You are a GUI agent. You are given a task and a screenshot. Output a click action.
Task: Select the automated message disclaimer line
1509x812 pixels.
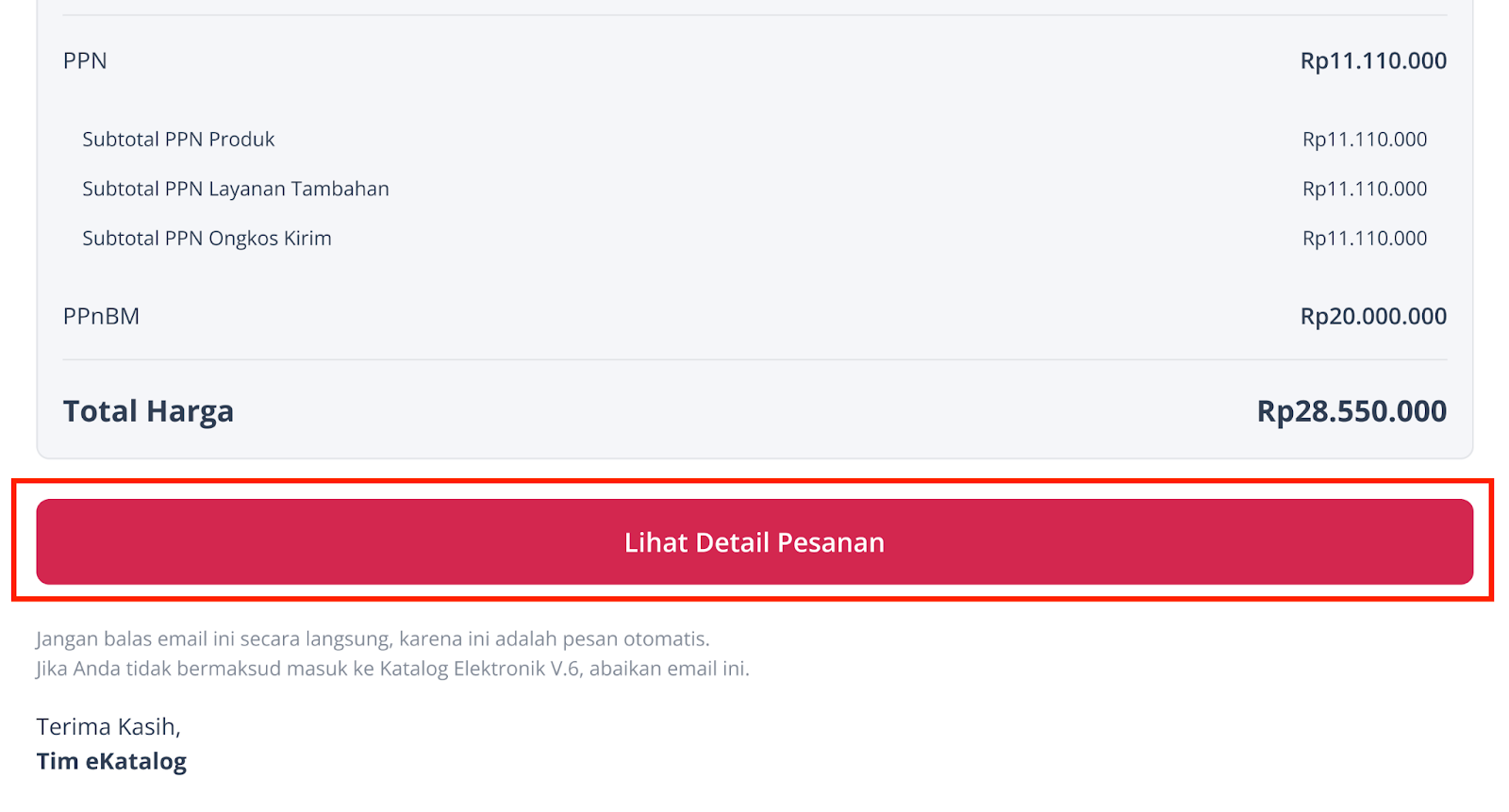click(373, 638)
